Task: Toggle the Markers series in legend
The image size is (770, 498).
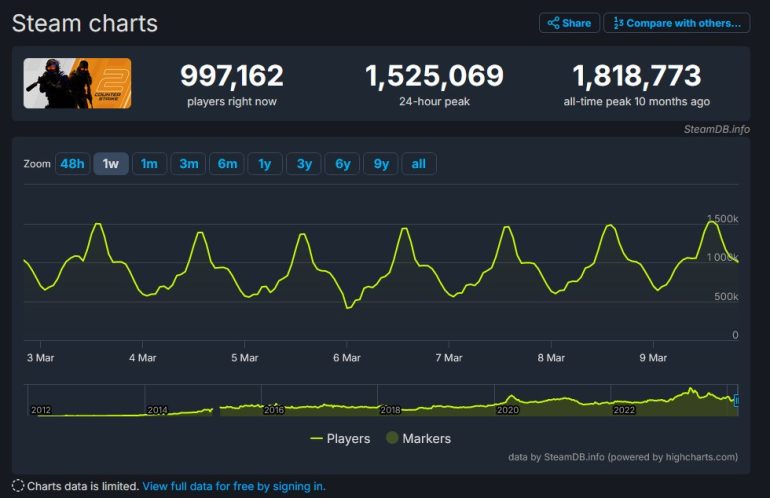Action: [418, 438]
